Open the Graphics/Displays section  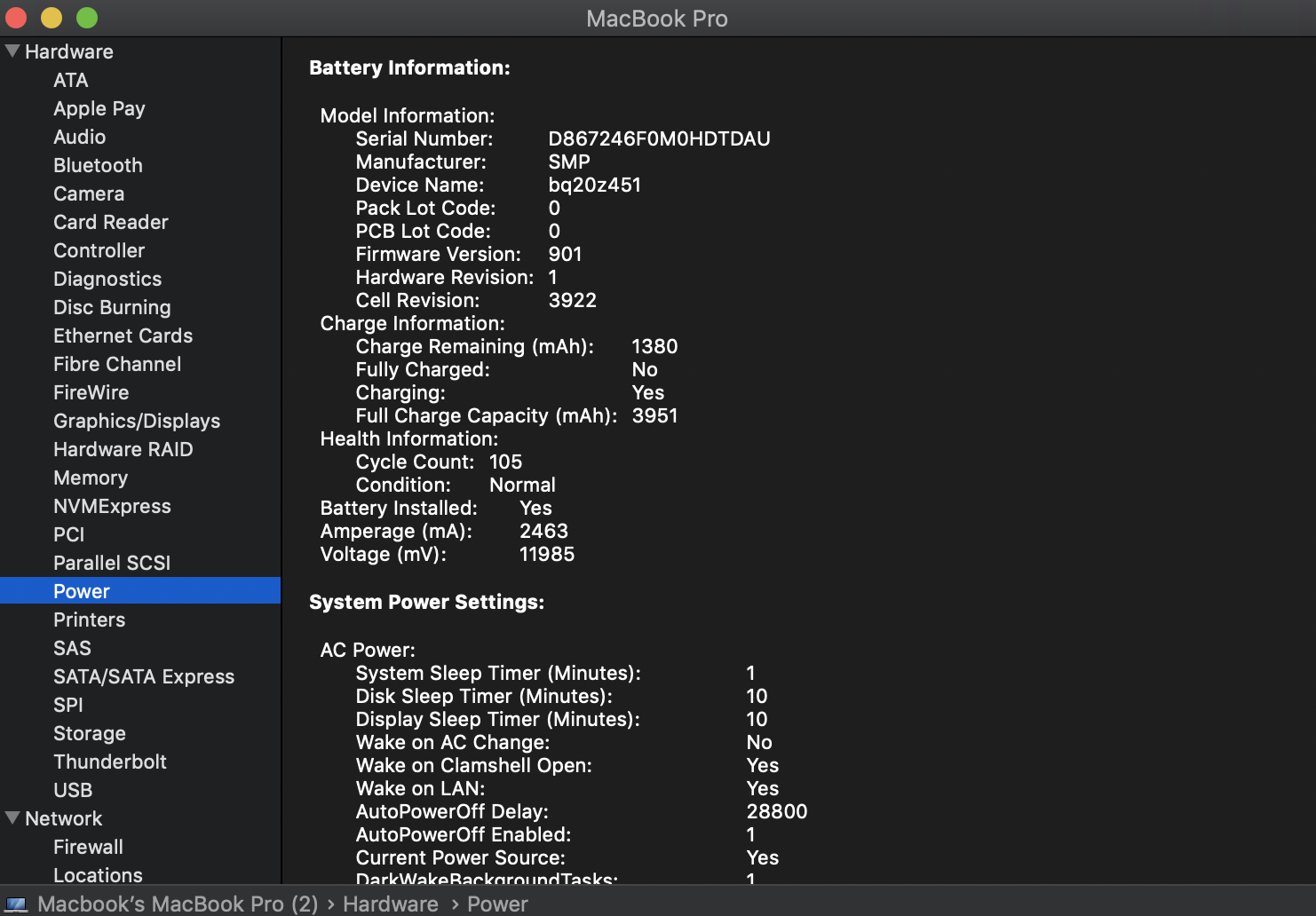(x=137, y=421)
